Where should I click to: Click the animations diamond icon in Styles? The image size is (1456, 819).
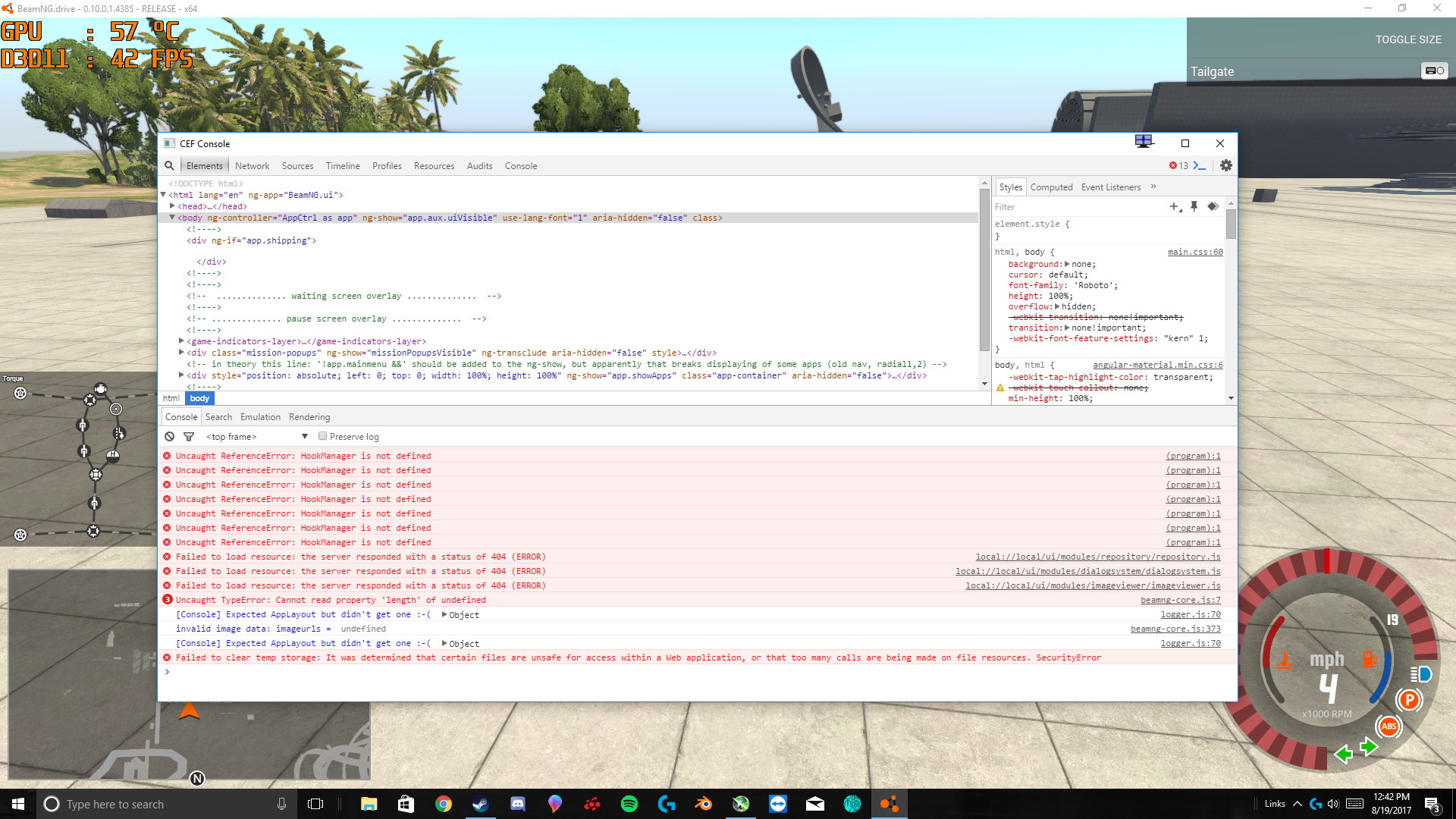pyautogui.click(x=1213, y=206)
